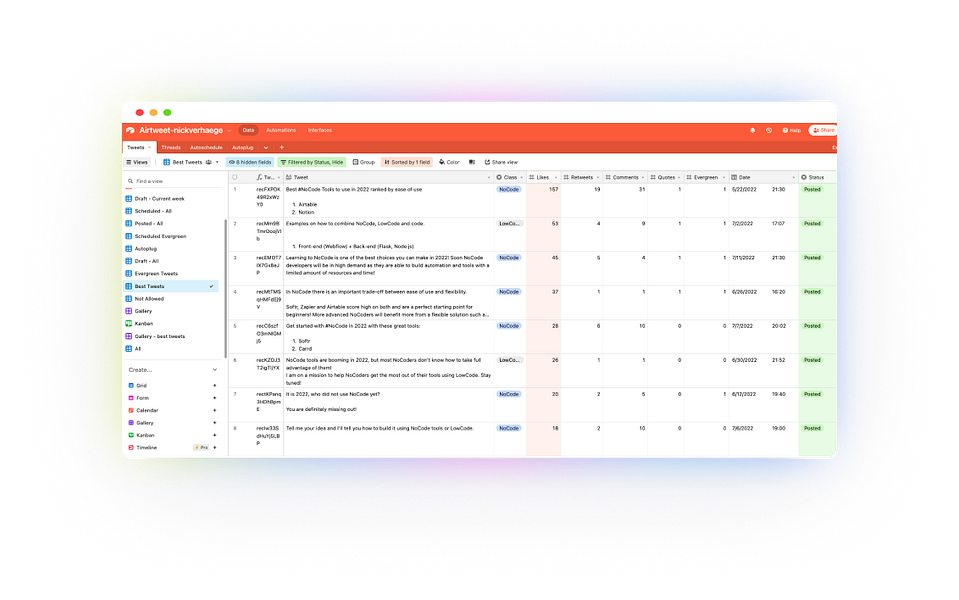The height and width of the screenshot is (600, 959).
Task: Click the plus icon next to Form
Action: tap(215, 398)
